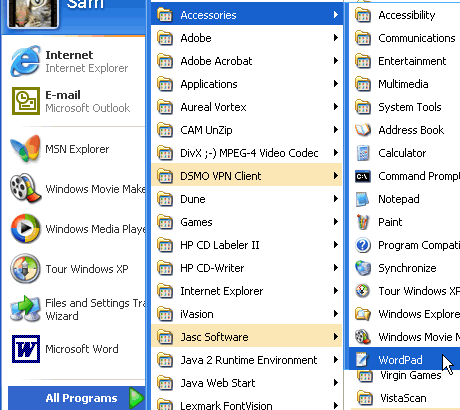Open Address Book icon in Accessories
The width and height of the screenshot is (460, 410).
coord(363,130)
